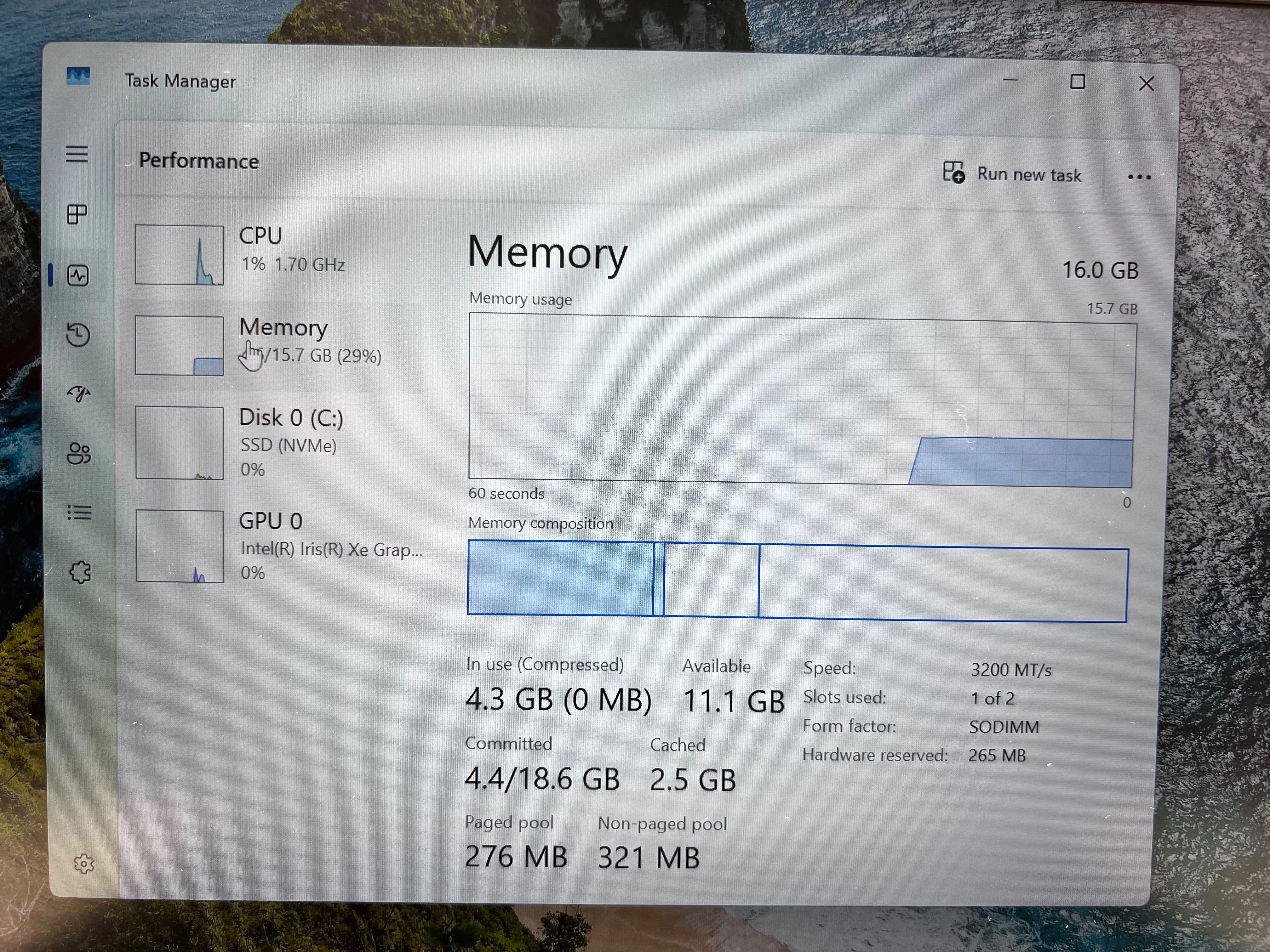Open the Users page icon
The image size is (1270, 952).
(79, 454)
